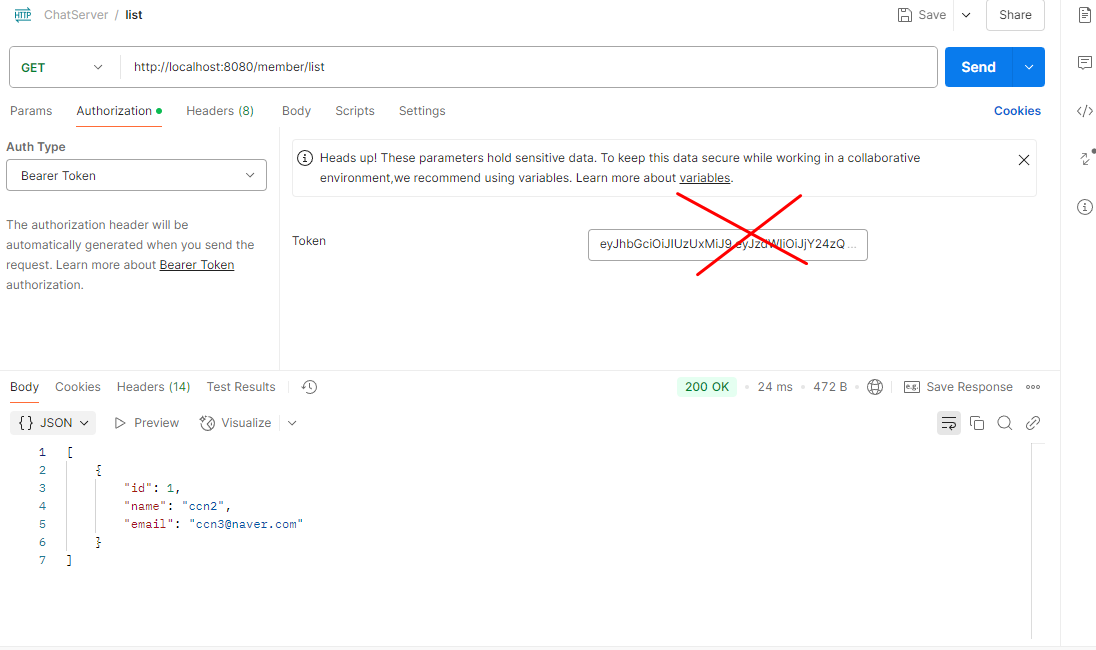1096x650 pixels.
Task: Follow the variables link in the notice
Action: click(x=705, y=178)
